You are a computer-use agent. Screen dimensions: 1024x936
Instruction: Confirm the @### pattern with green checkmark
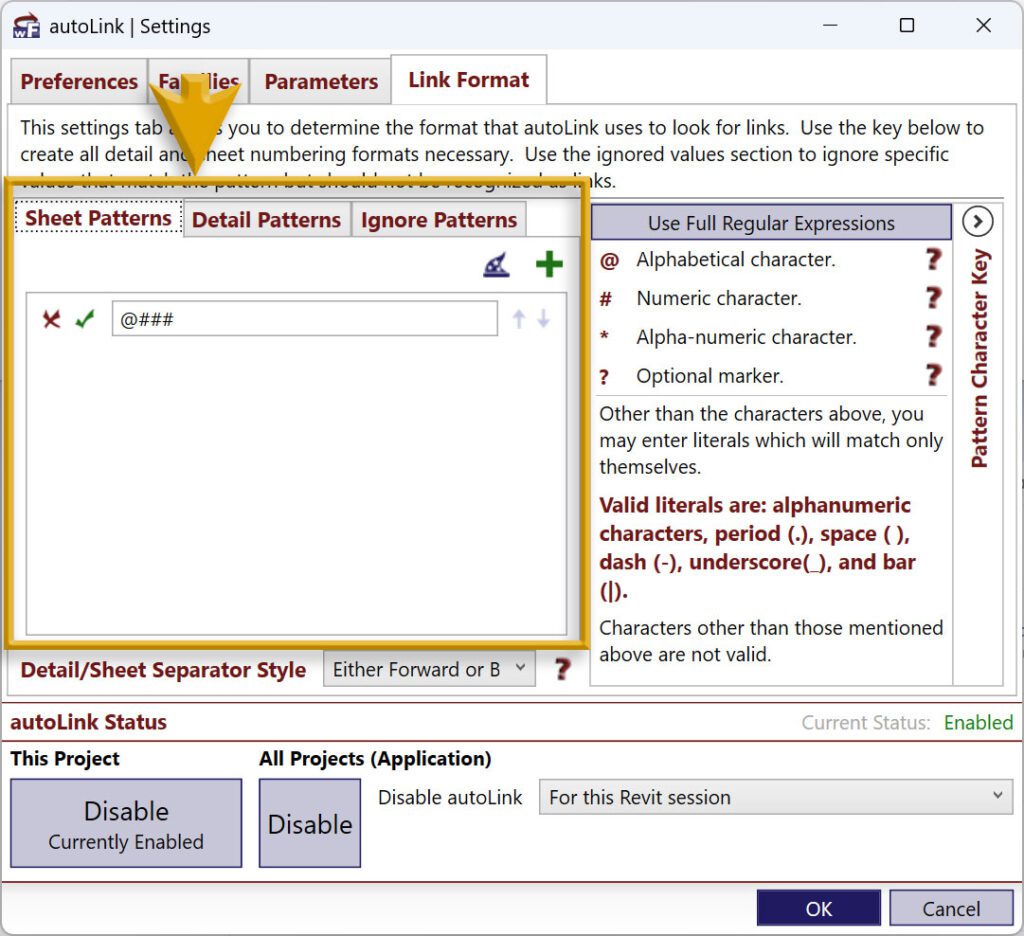point(85,319)
